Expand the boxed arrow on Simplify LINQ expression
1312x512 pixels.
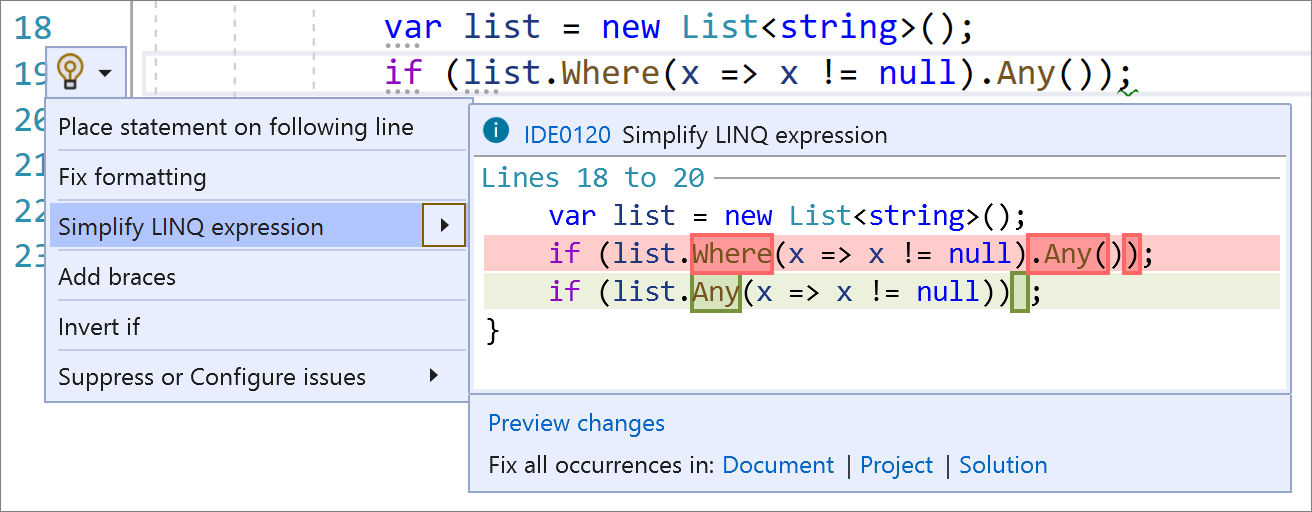pyautogui.click(x=443, y=226)
